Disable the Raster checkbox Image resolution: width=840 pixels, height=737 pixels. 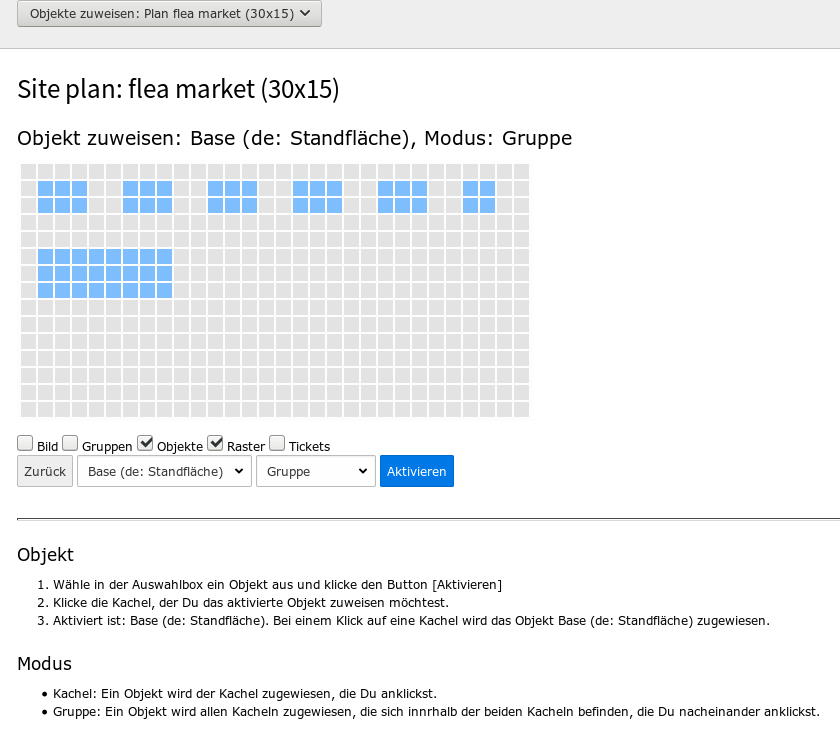[x=215, y=443]
